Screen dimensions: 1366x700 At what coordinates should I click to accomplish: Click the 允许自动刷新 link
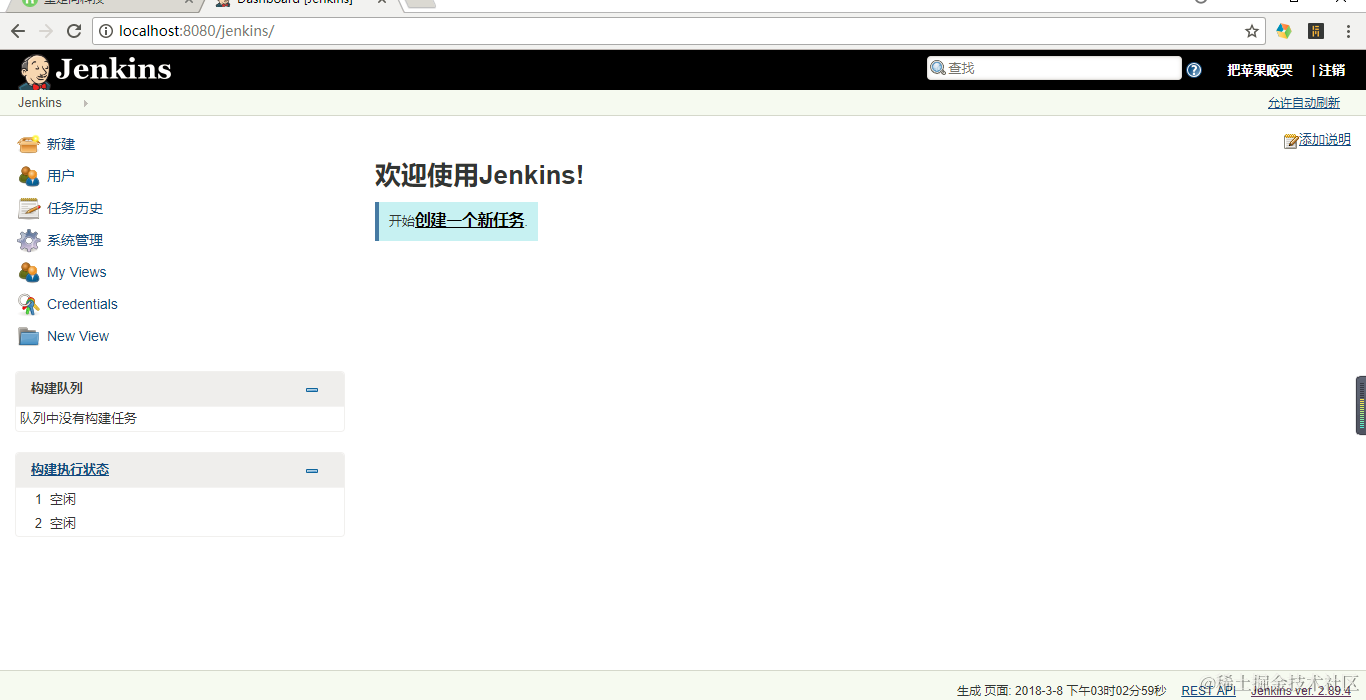click(x=1304, y=103)
